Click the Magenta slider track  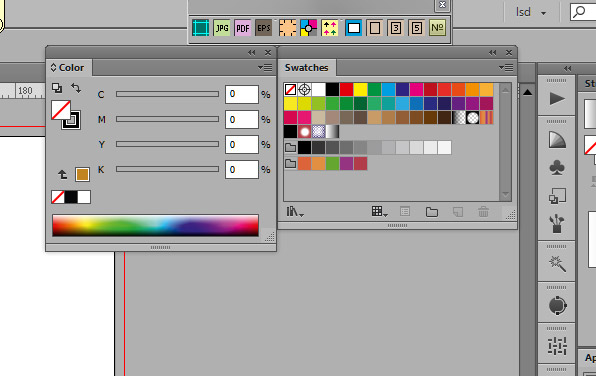pos(167,119)
